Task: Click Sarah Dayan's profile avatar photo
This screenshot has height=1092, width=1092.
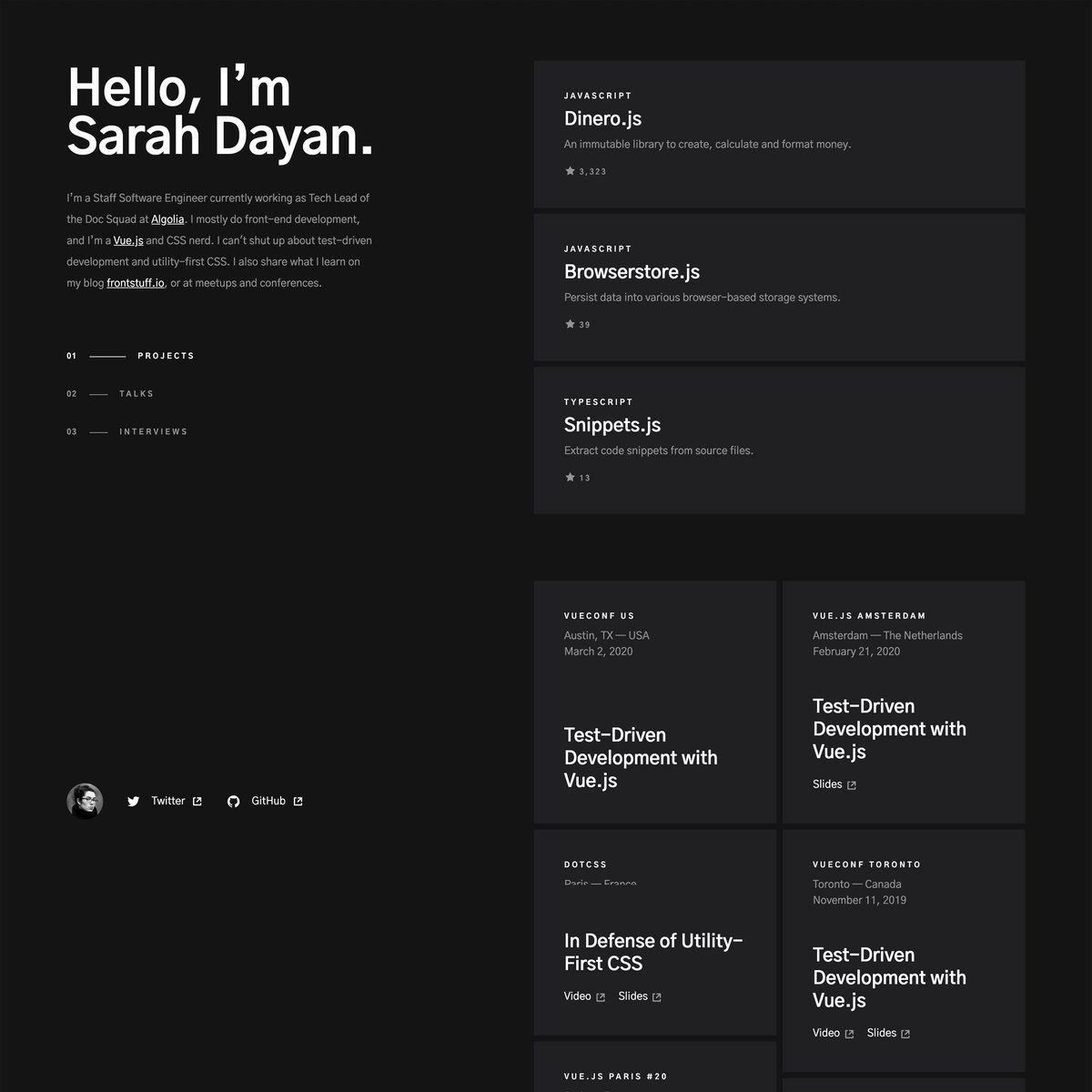Action: coord(85,801)
